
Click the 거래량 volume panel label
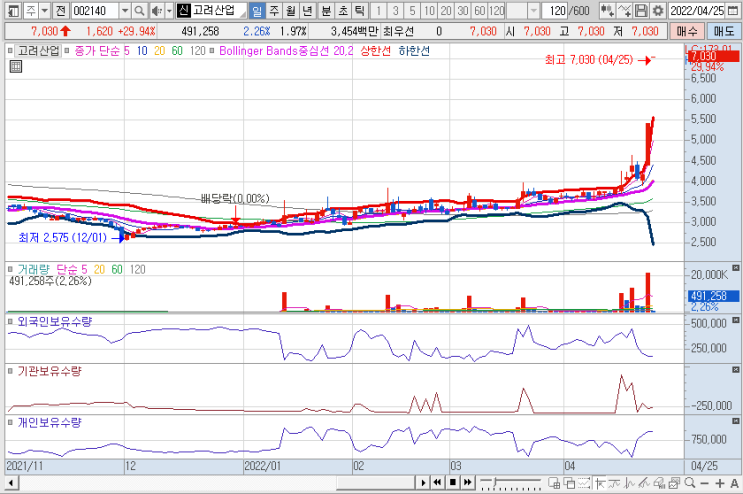[33, 269]
